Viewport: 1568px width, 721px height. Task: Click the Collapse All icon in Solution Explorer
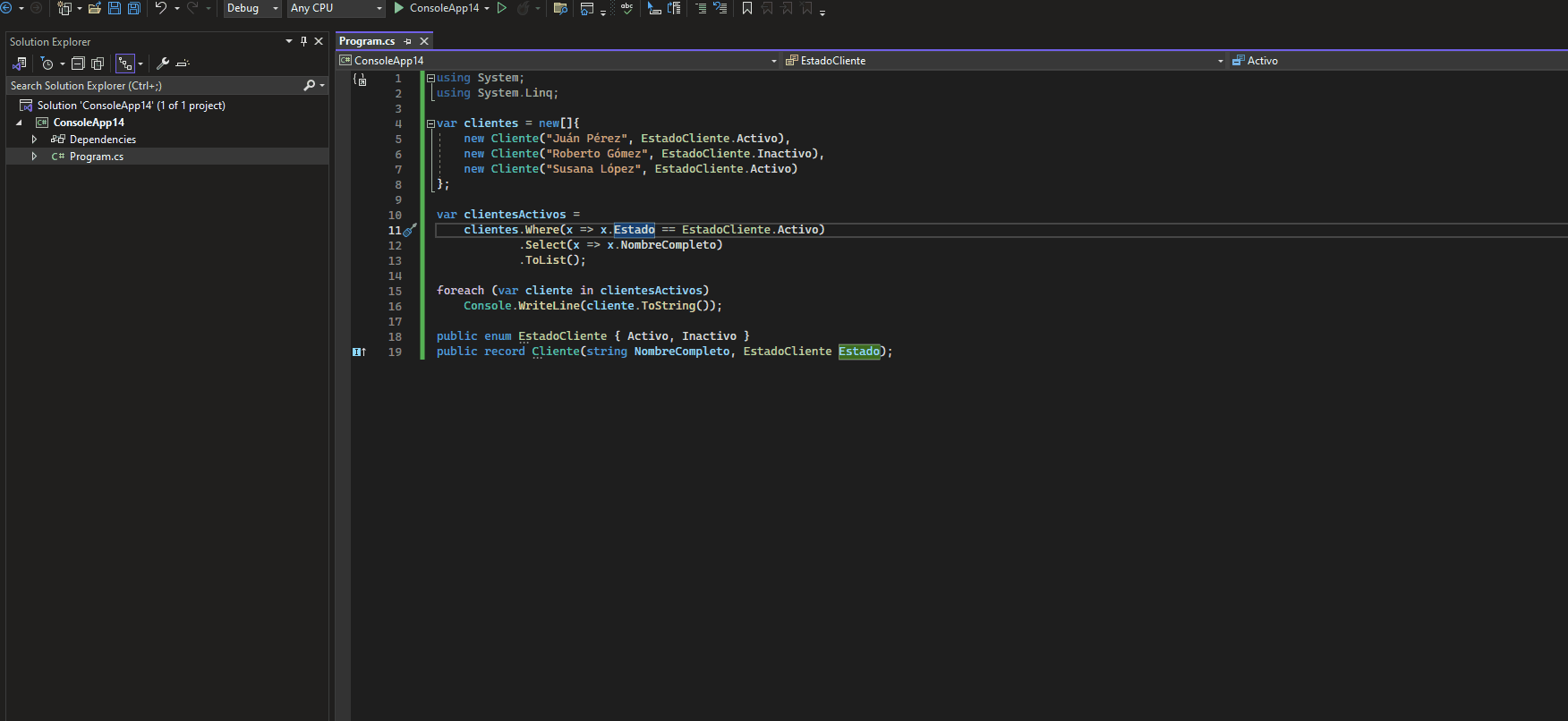tap(78, 64)
